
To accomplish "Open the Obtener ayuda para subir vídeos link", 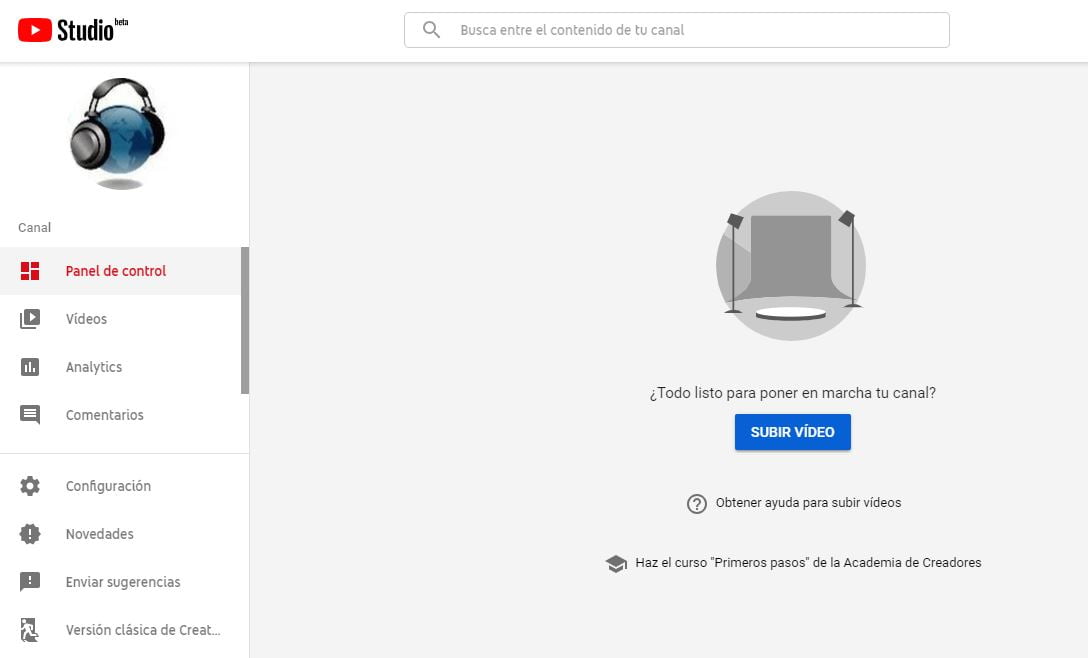I will tap(808, 503).
